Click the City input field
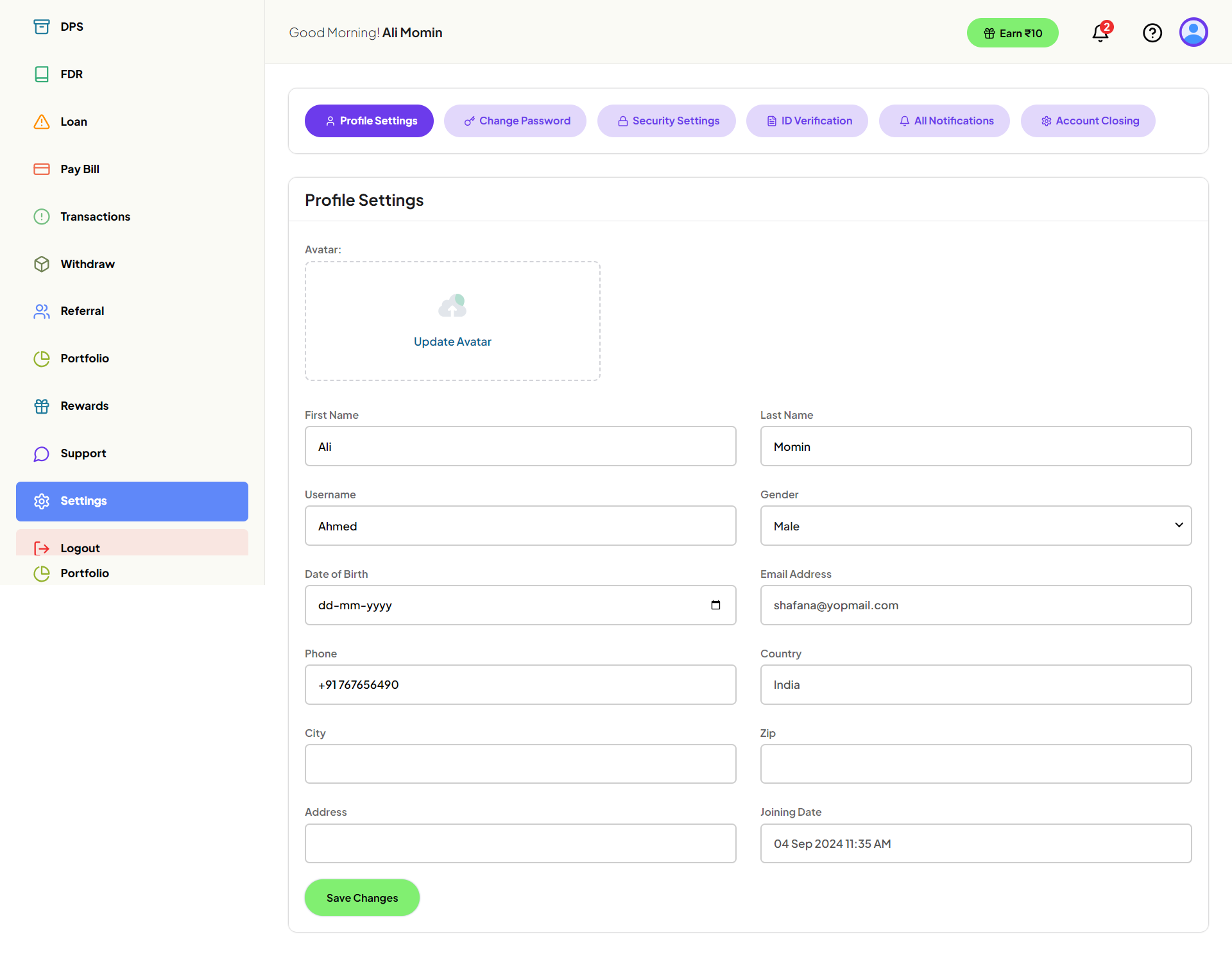The height and width of the screenshot is (980, 1232). pyautogui.click(x=520, y=764)
